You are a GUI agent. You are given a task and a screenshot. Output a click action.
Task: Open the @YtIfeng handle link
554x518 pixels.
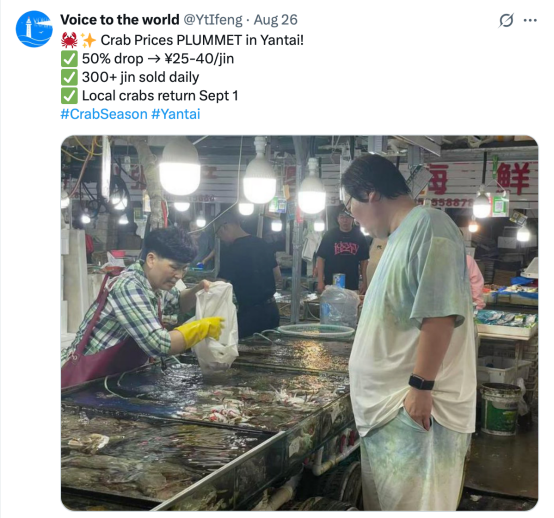213,20
